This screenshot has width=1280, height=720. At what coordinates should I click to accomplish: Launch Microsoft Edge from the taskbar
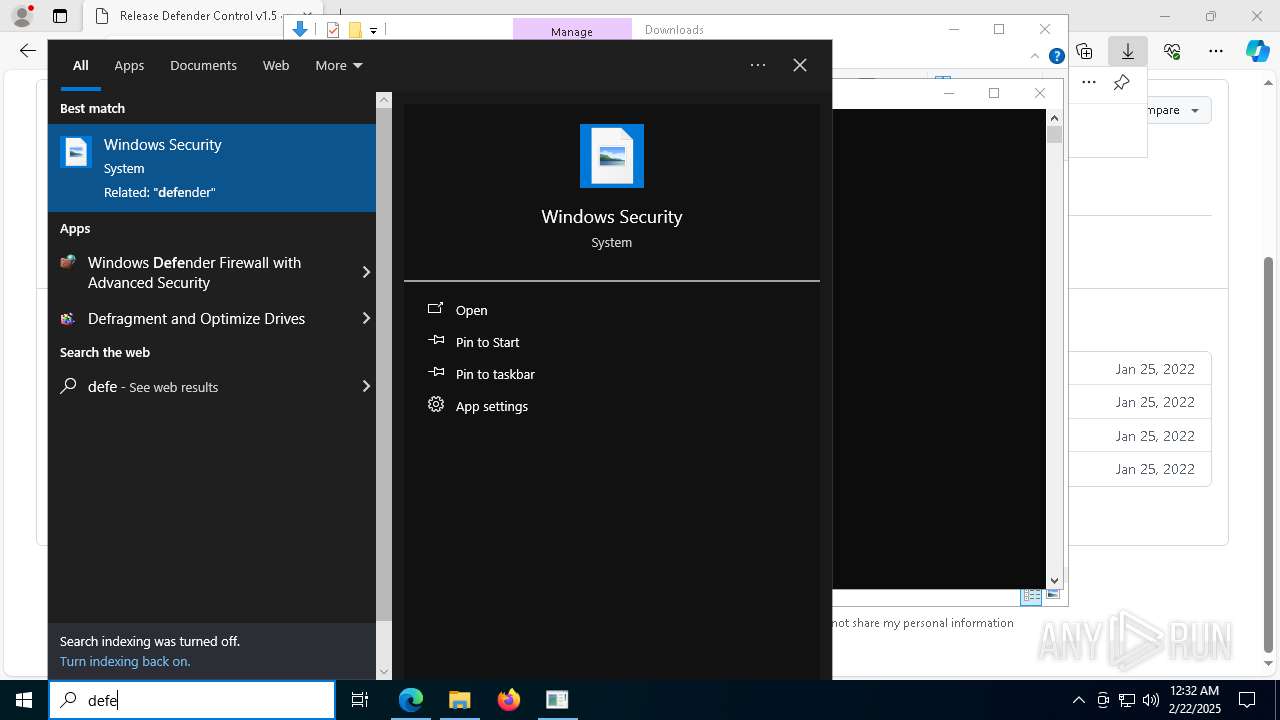point(411,700)
